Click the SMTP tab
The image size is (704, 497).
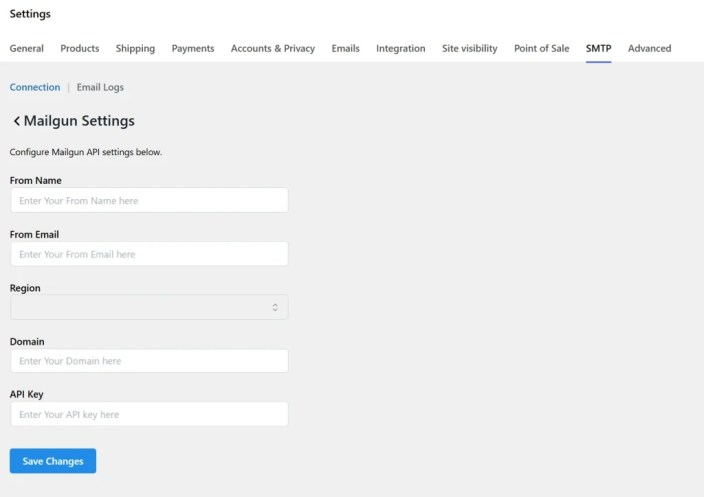[x=598, y=48]
